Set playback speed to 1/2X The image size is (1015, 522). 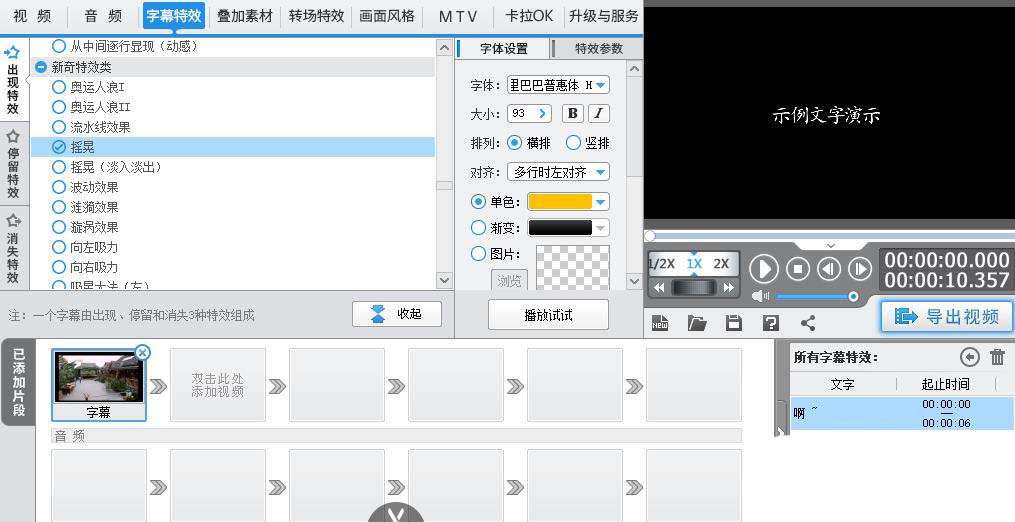click(x=662, y=264)
